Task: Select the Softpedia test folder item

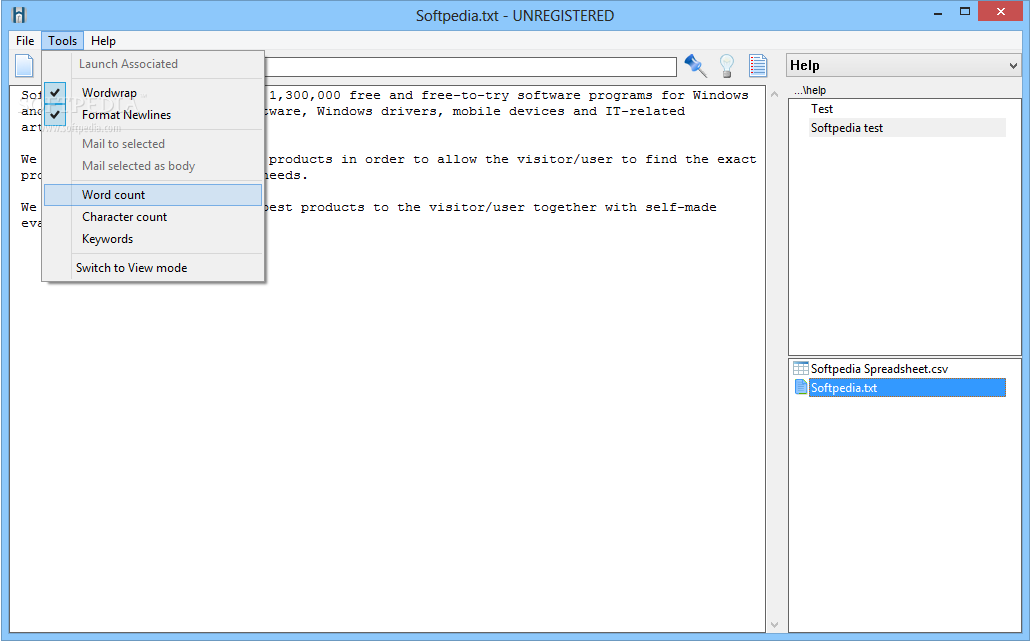Action: [907, 128]
